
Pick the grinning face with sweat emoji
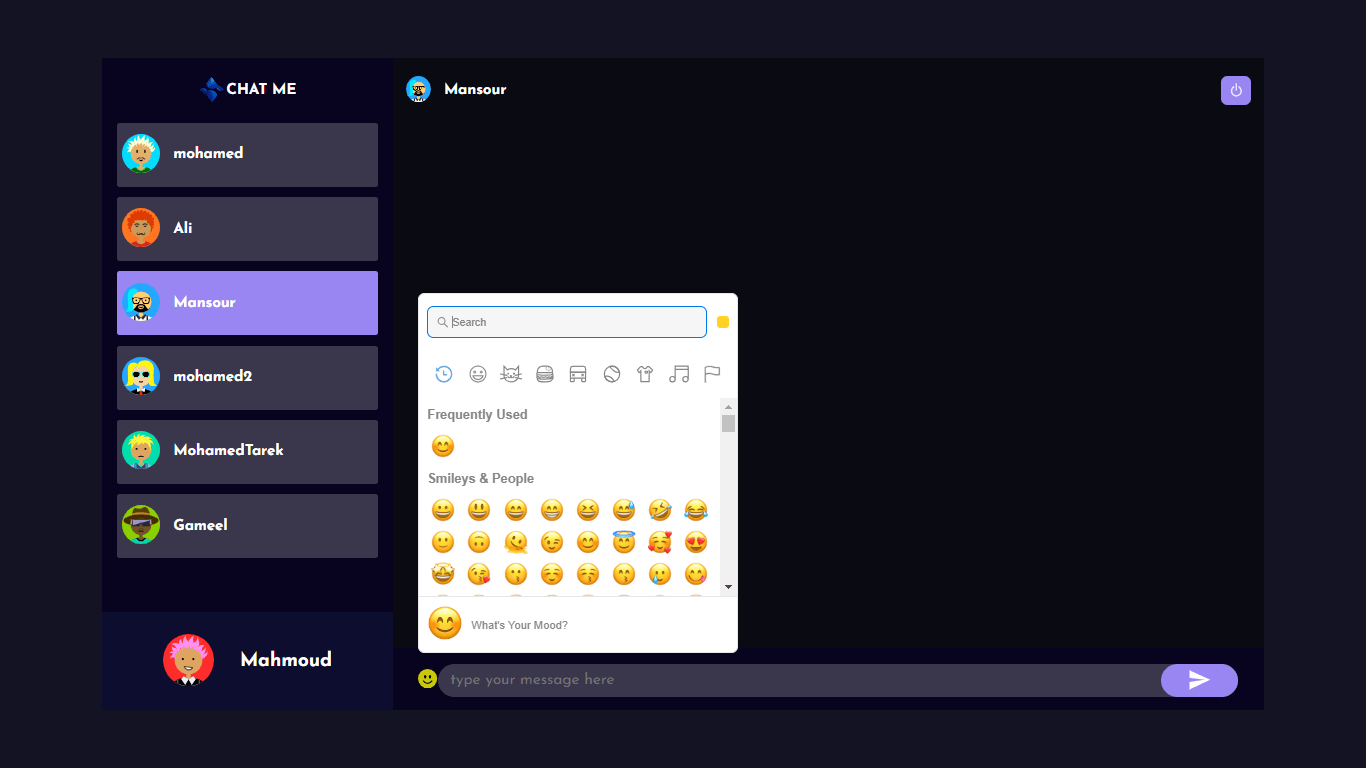624,510
